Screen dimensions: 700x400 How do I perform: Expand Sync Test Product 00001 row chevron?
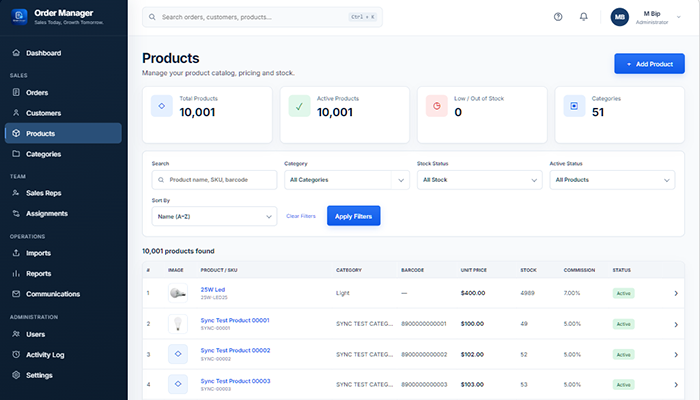pos(676,325)
